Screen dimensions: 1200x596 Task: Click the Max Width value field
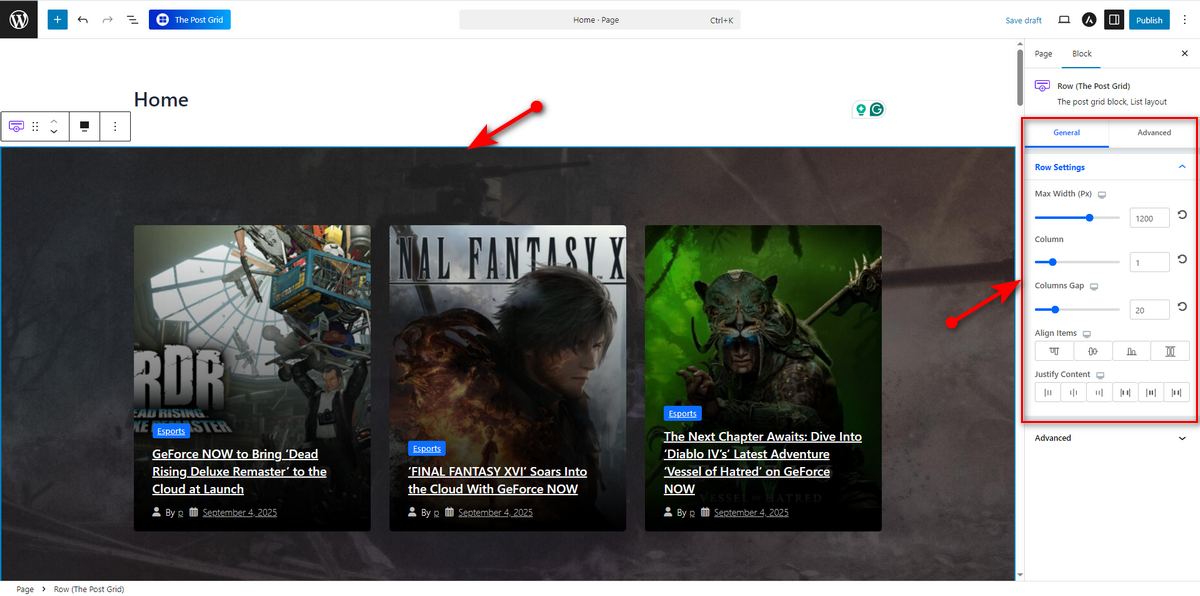click(x=1149, y=217)
